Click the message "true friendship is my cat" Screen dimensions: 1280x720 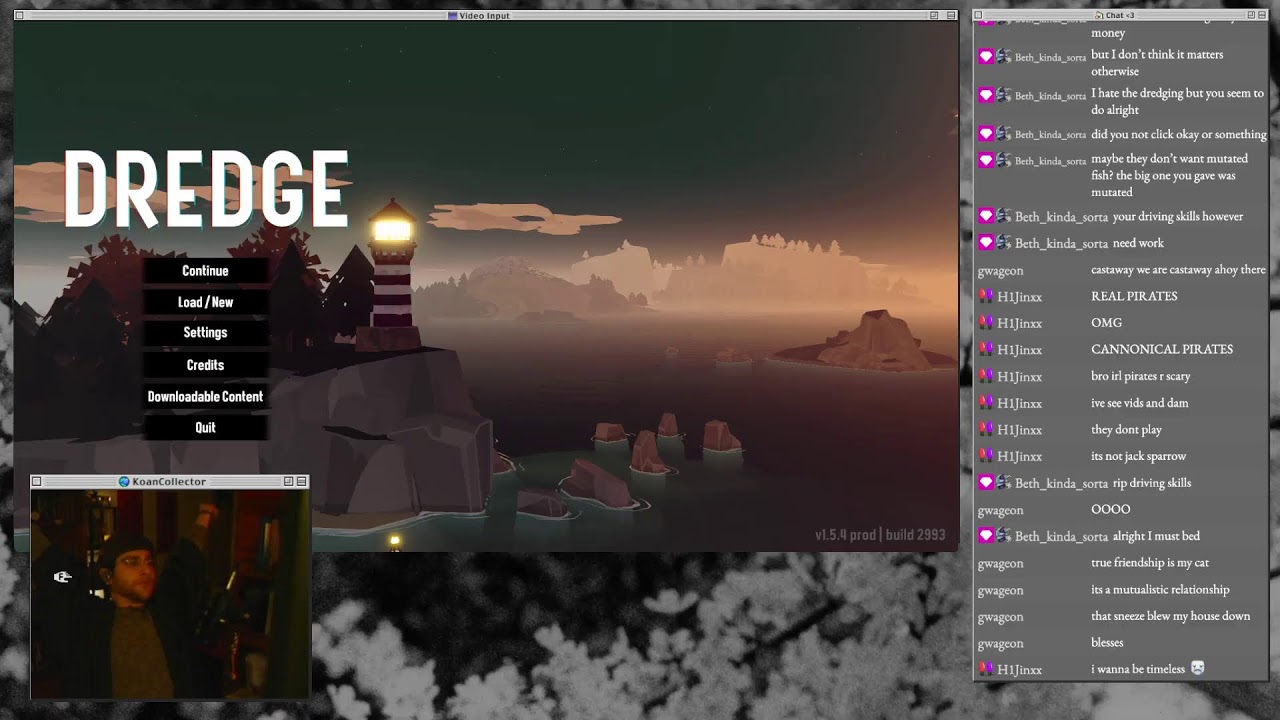click(1150, 563)
